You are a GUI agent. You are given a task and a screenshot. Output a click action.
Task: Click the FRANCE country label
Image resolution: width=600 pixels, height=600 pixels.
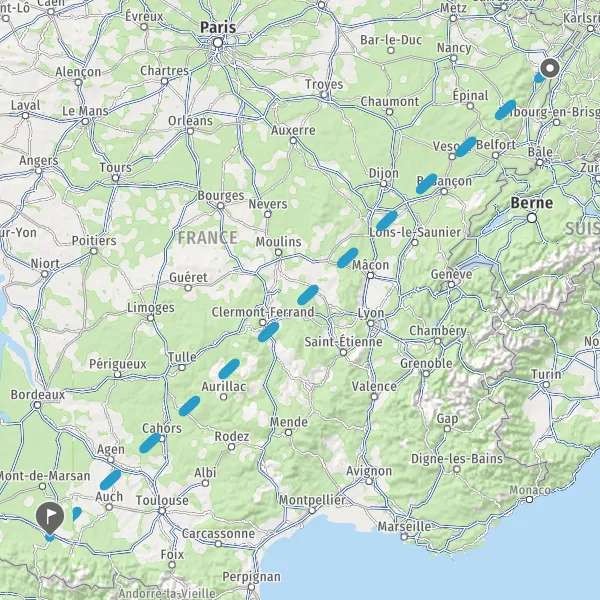[207, 238]
